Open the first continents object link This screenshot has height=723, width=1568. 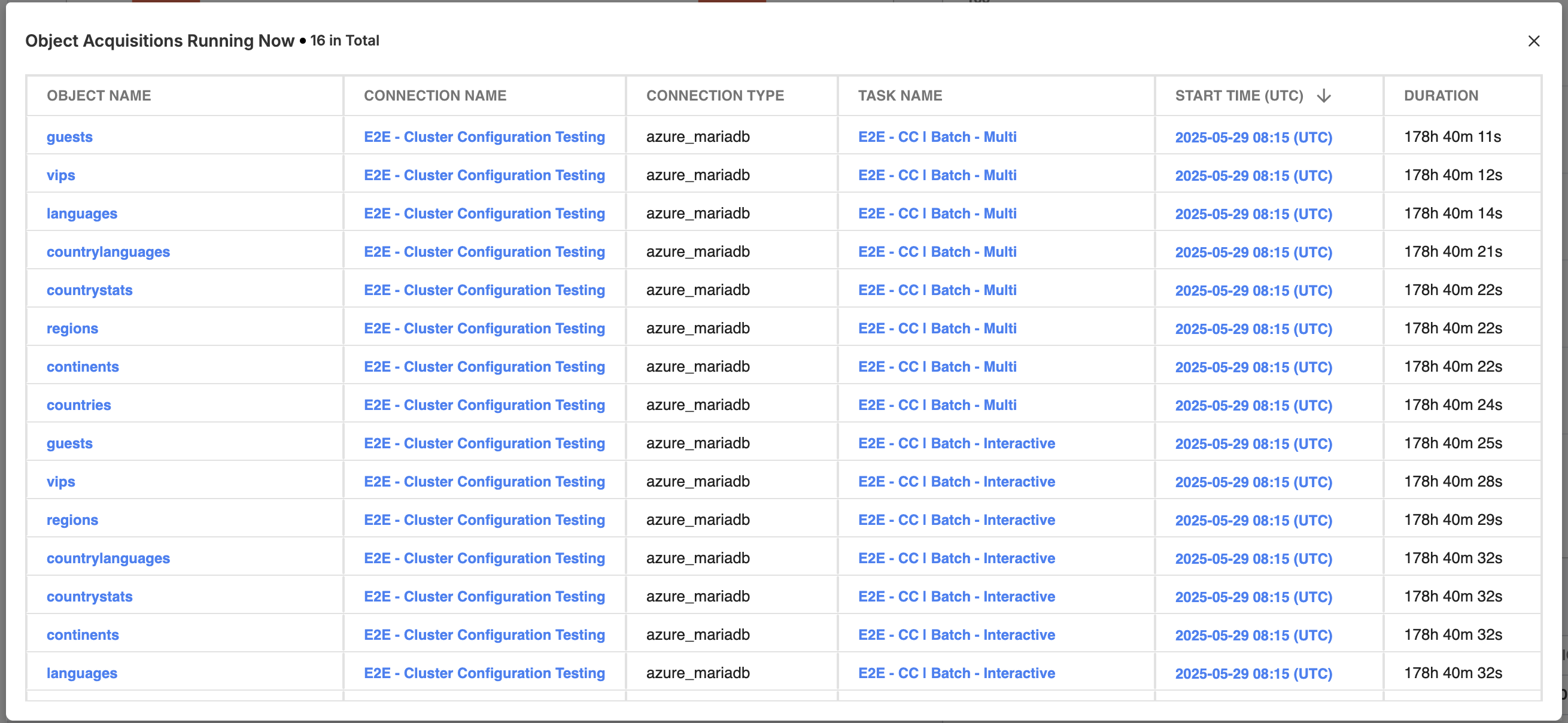(83, 367)
